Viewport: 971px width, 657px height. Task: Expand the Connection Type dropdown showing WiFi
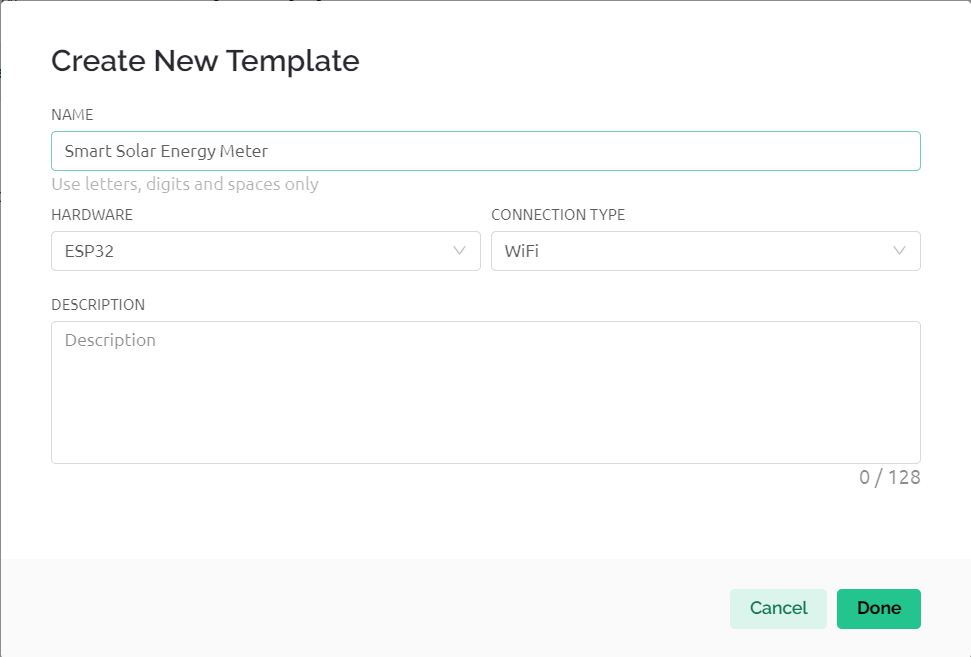coord(705,251)
